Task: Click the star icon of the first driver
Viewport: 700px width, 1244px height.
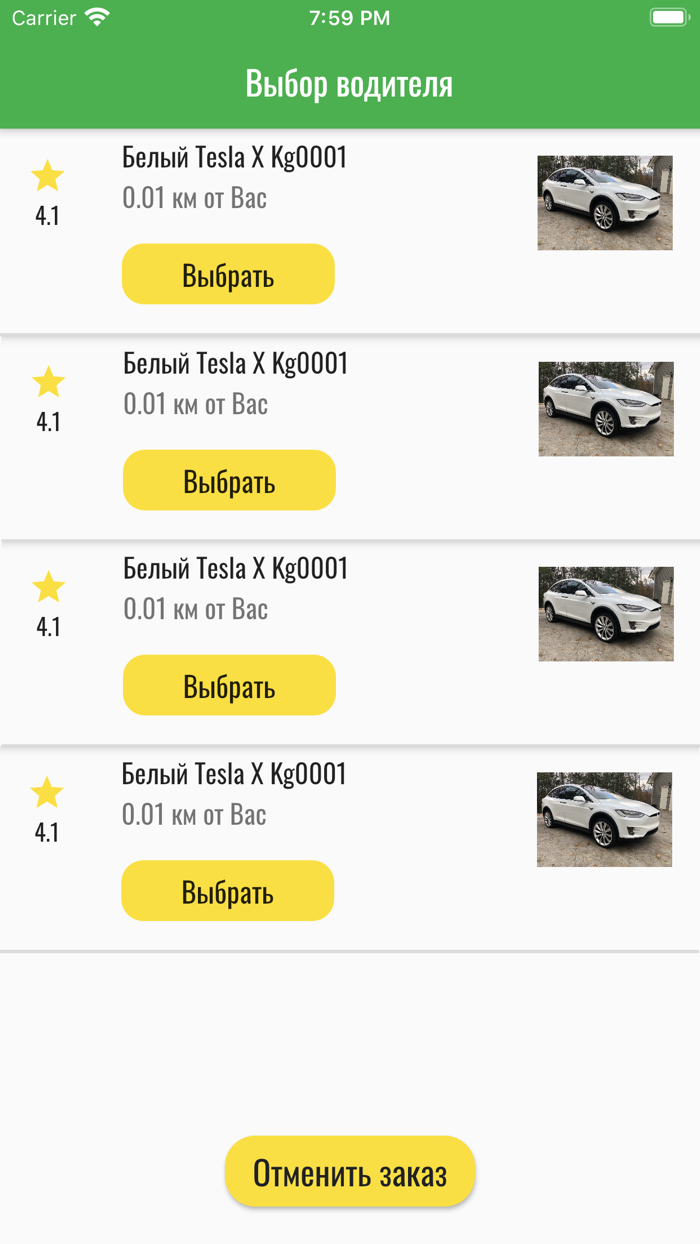Action: click(47, 177)
